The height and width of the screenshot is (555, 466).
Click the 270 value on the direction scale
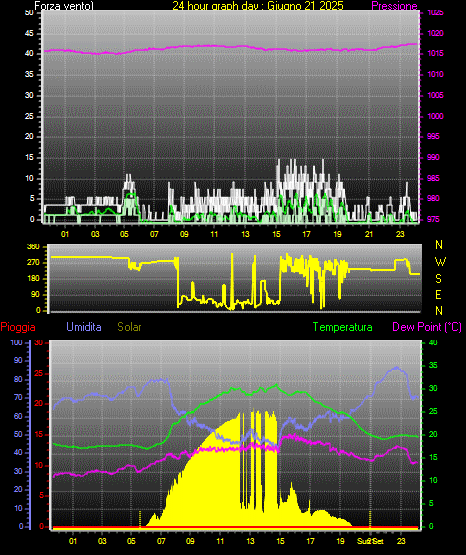34,263
